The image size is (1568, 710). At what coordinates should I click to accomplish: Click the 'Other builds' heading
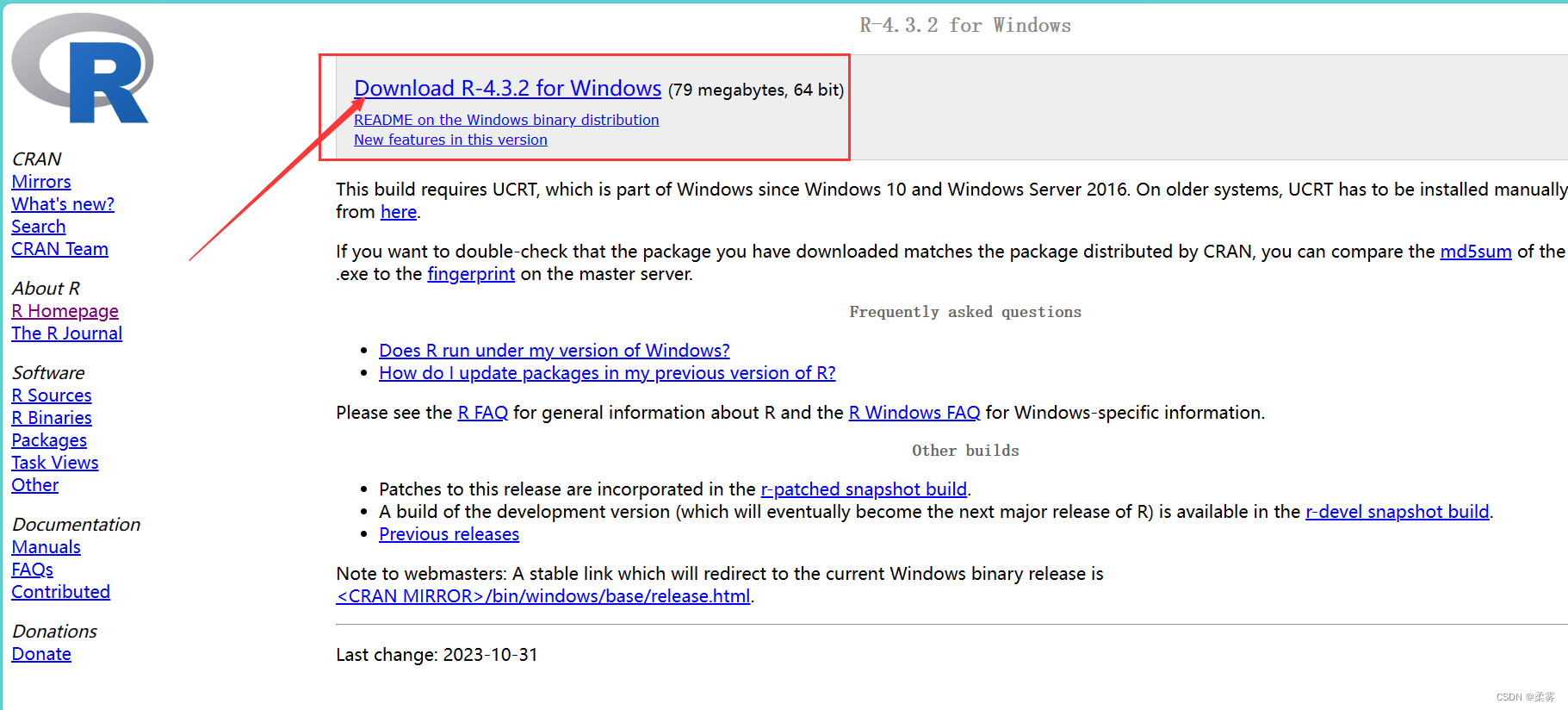click(x=965, y=451)
